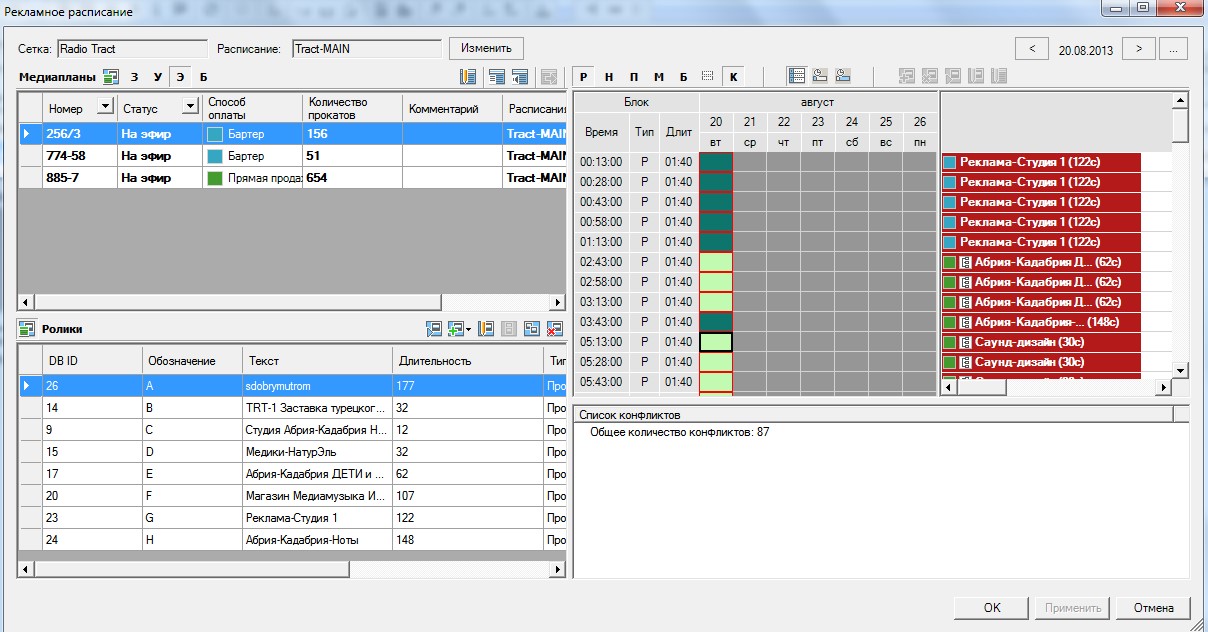Toggle the Э media plan filter
1208x632 pixels.
[x=180, y=77]
